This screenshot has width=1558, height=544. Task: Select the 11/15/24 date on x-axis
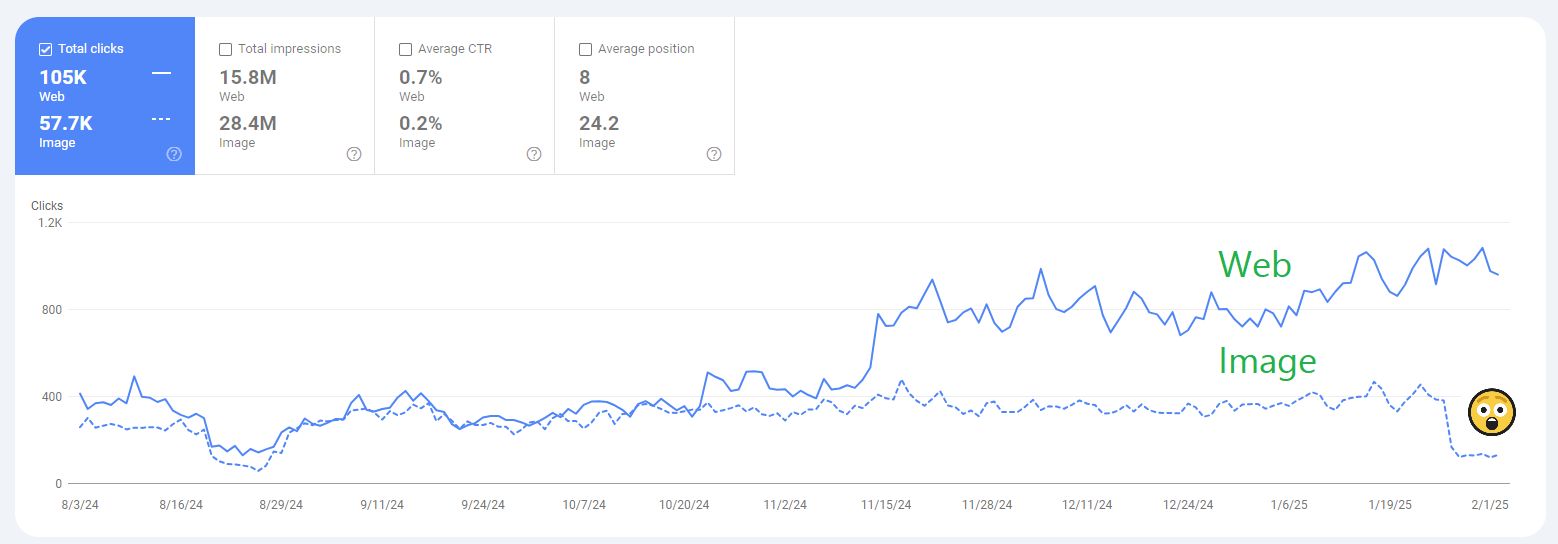click(x=886, y=505)
